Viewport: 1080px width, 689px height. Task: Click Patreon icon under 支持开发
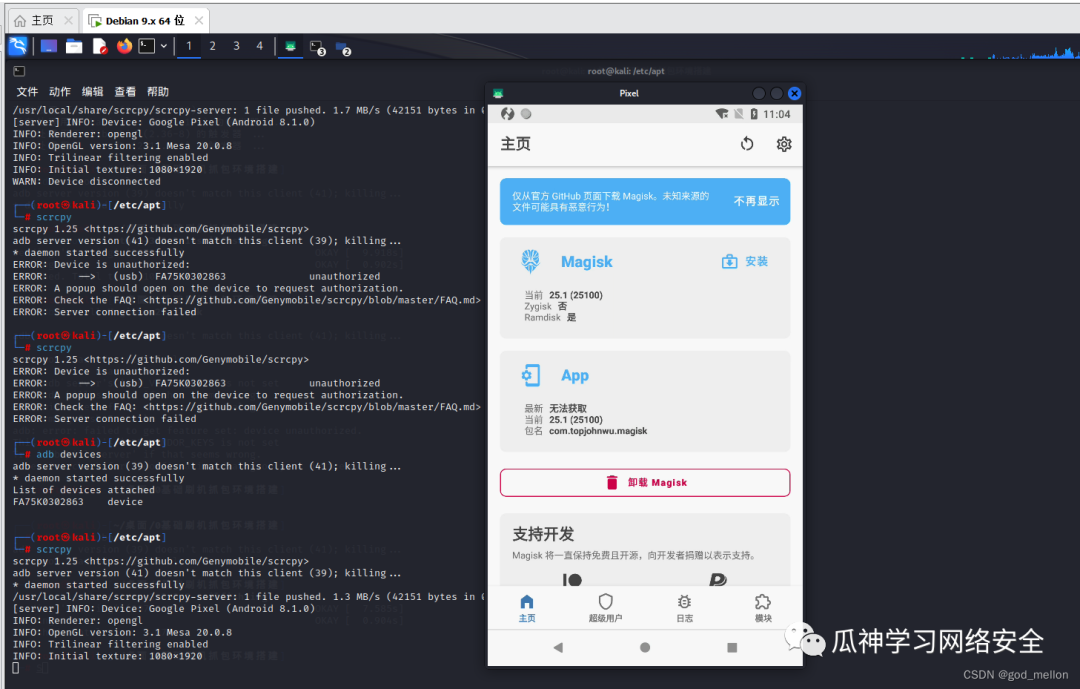click(x=572, y=580)
